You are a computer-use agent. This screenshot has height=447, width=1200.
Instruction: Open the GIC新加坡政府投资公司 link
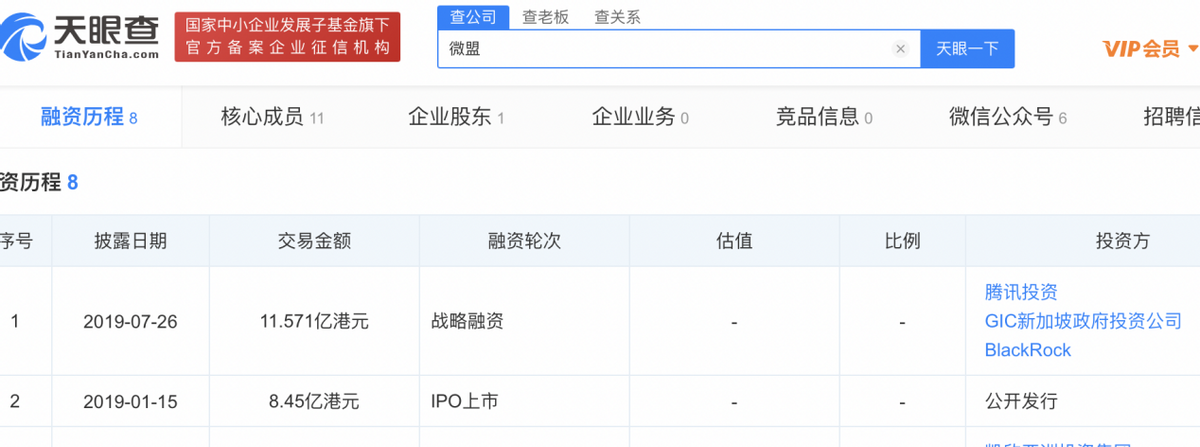tap(1083, 321)
